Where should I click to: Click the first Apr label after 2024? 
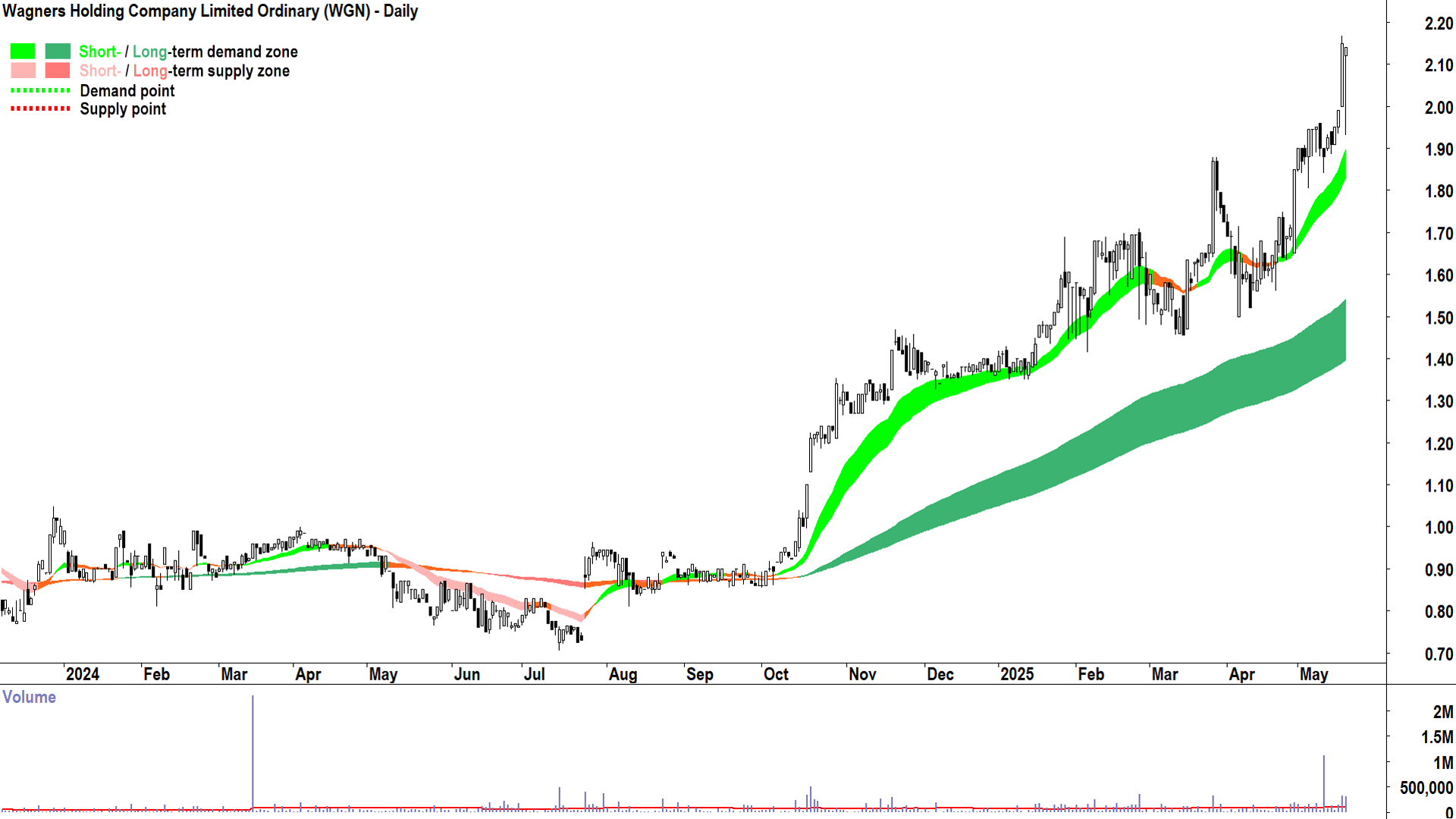[x=308, y=674]
